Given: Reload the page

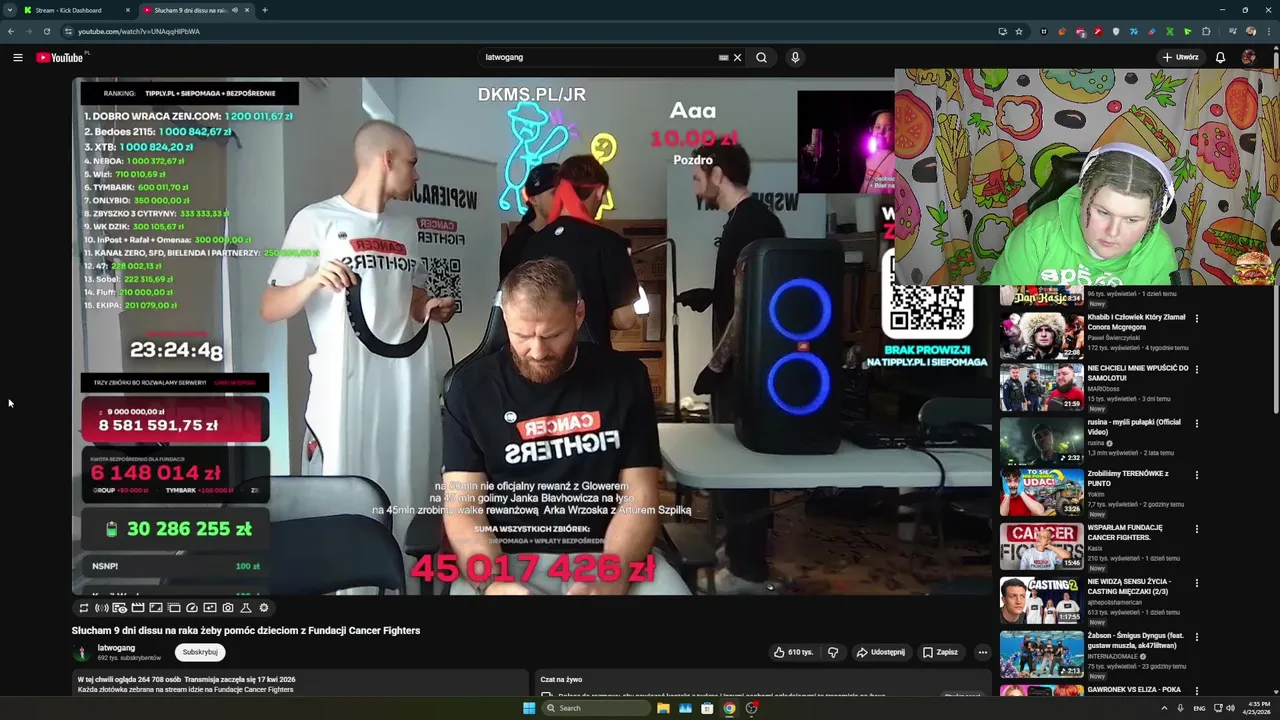Looking at the screenshot, I should [x=46, y=31].
